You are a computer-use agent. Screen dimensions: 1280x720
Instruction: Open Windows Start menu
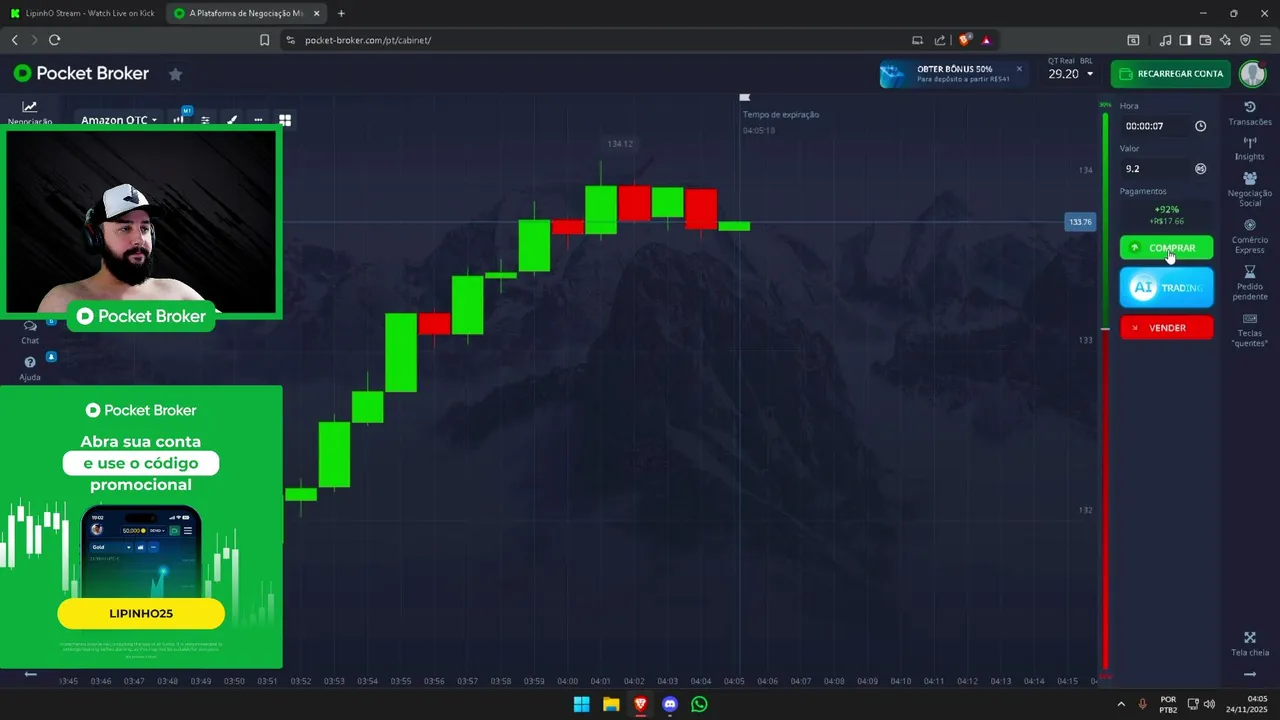tap(581, 704)
